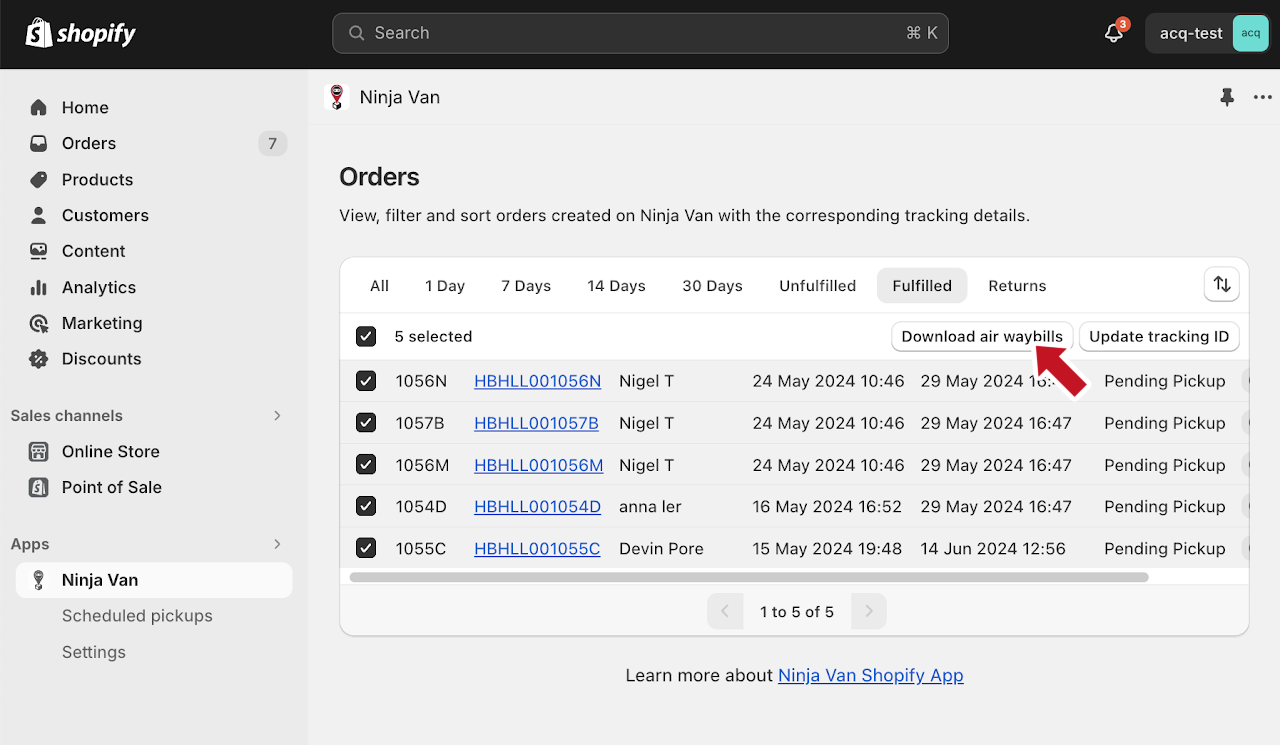Click the Discounts badge icon
This screenshot has height=745, width=1280.
[x=39, y=359]
